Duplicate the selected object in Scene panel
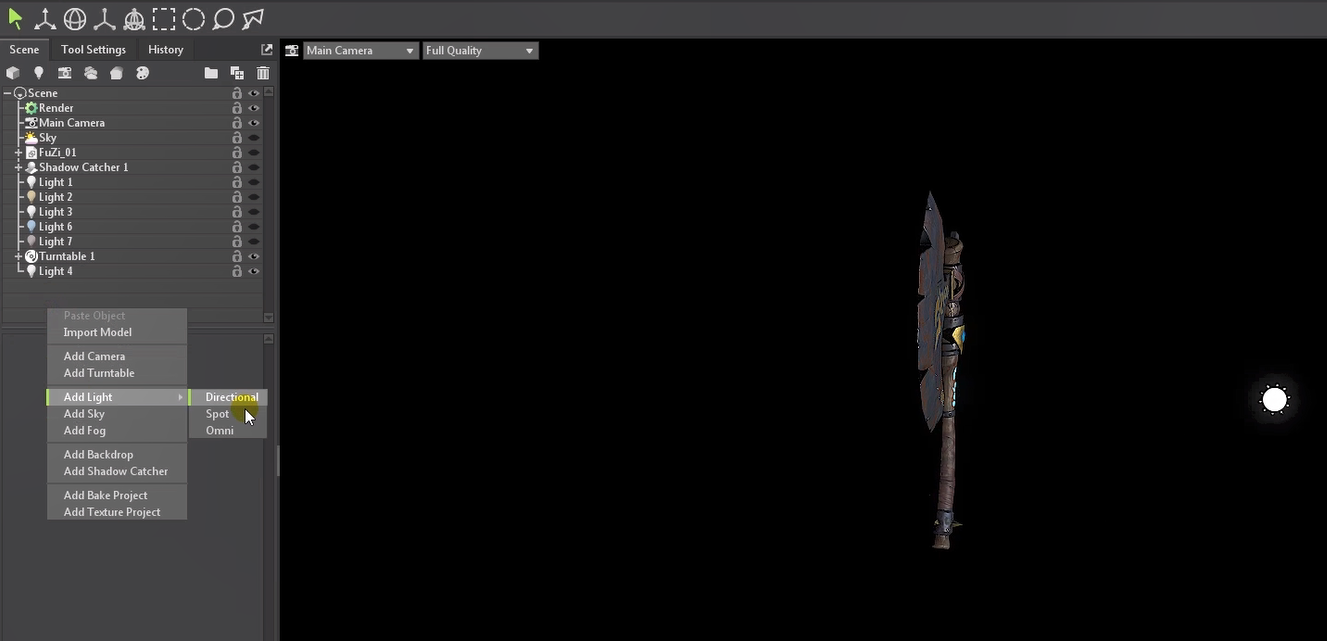Viewport: 1327px width, 641px height. (236, 72)
